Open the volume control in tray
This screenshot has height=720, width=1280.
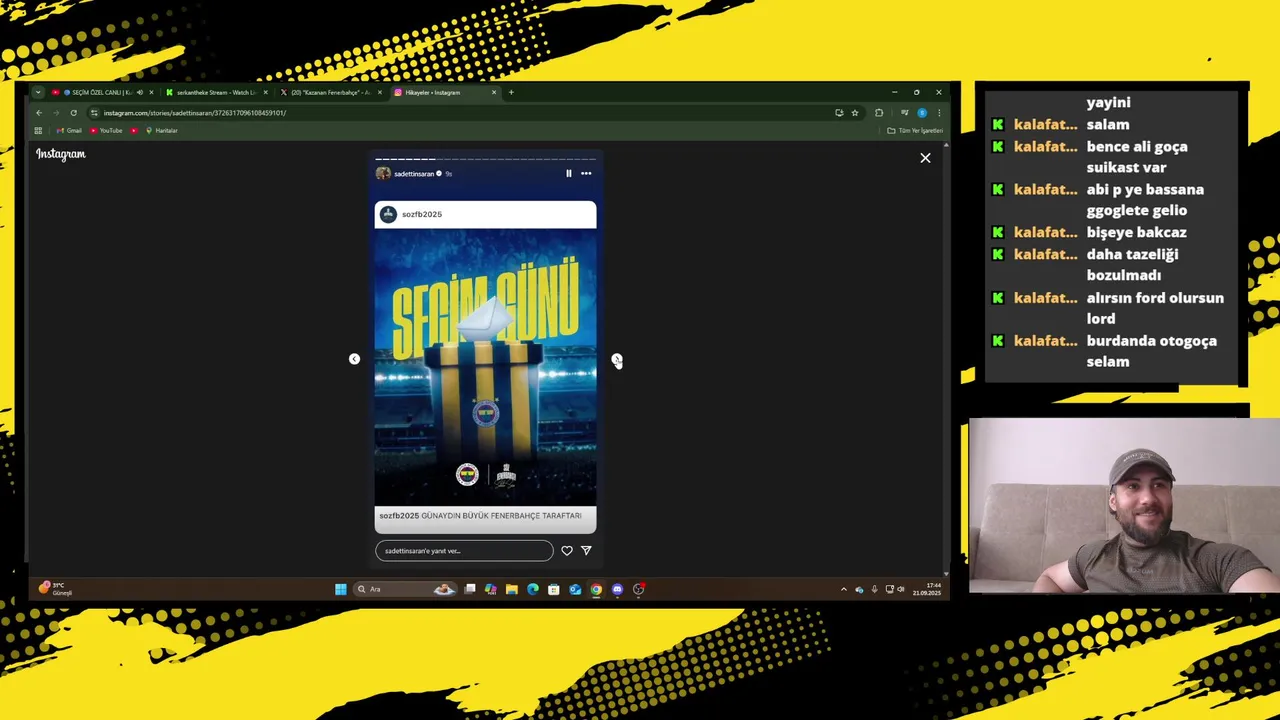click(901, 589)
